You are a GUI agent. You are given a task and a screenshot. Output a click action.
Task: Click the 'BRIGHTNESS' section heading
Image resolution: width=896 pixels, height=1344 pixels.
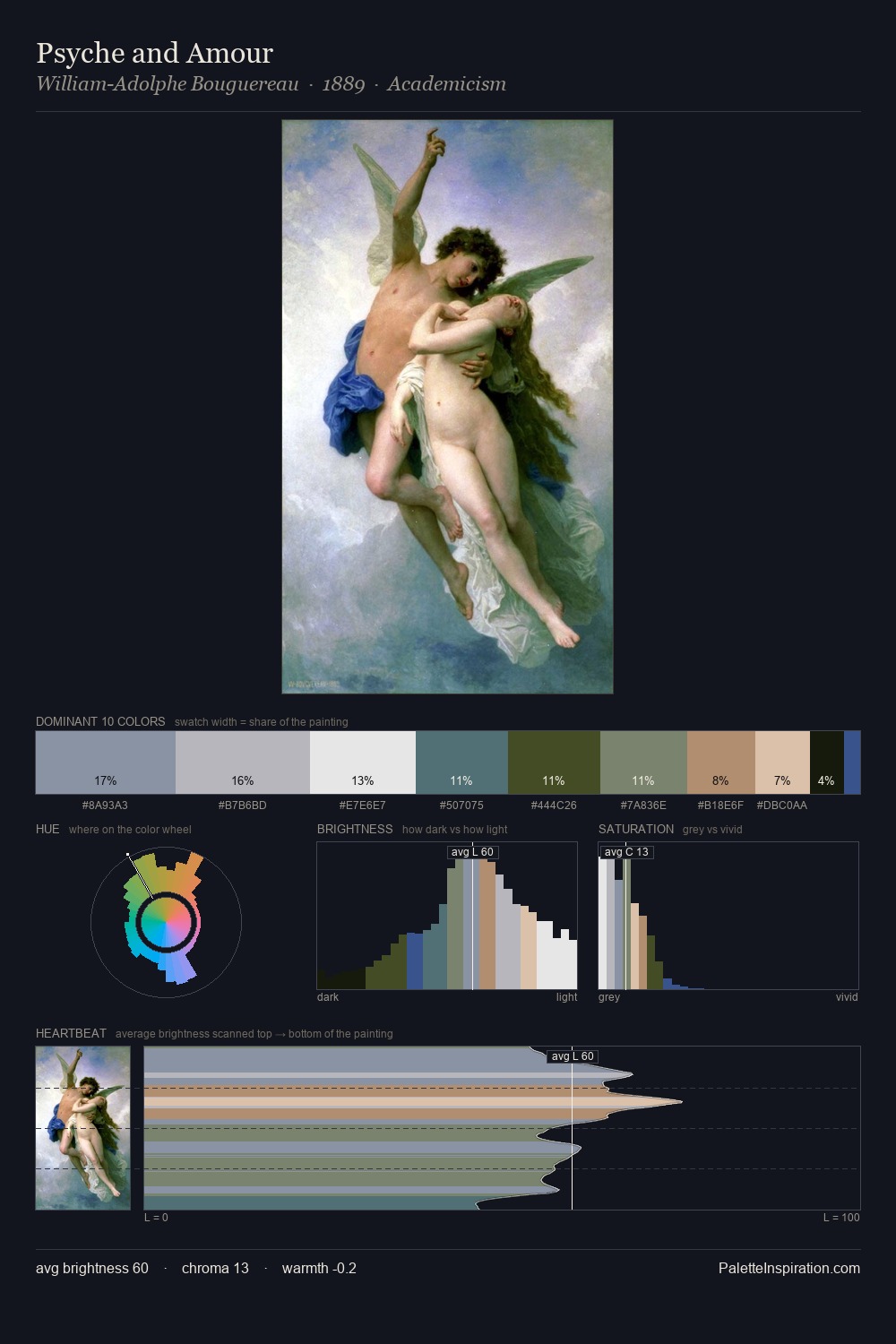[355, 829]
